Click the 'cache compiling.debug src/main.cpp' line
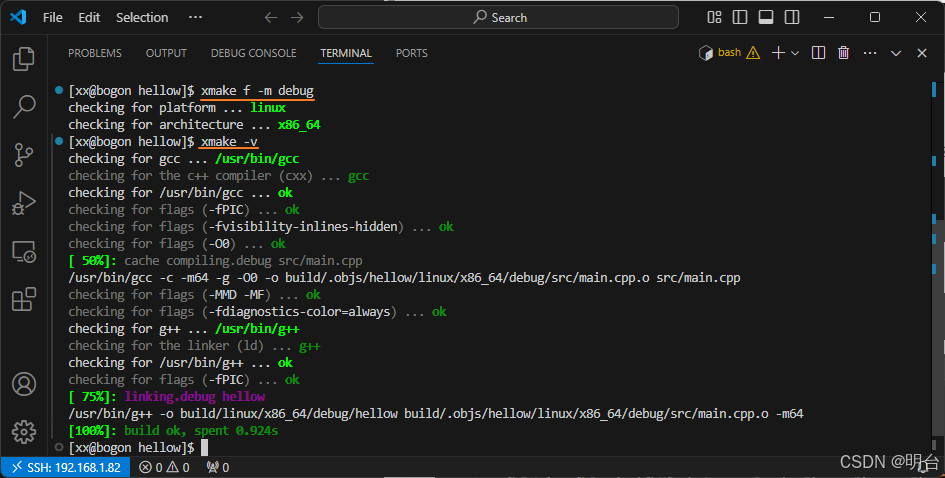 [x=243, y=261]
